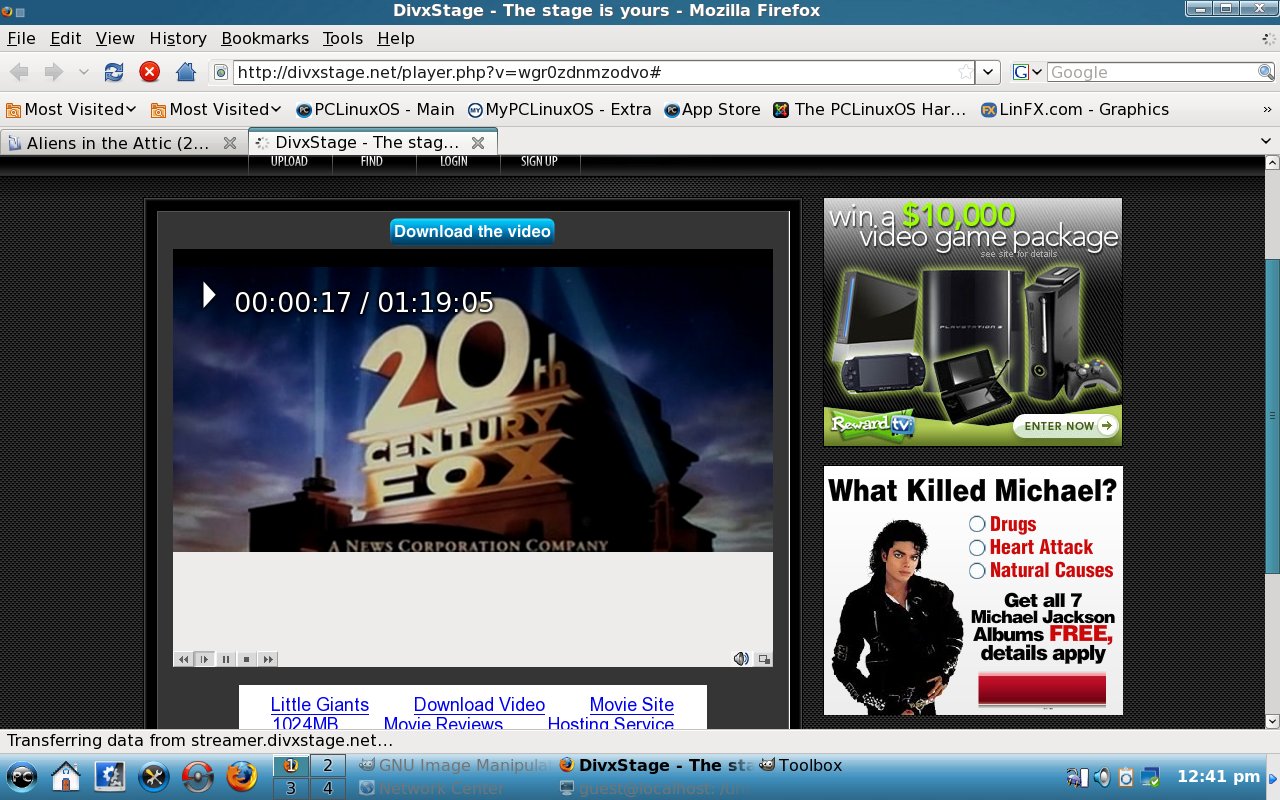1280x800 pixels.
Task: Close the DivxStage tab
Action: (x=478, y=142)
